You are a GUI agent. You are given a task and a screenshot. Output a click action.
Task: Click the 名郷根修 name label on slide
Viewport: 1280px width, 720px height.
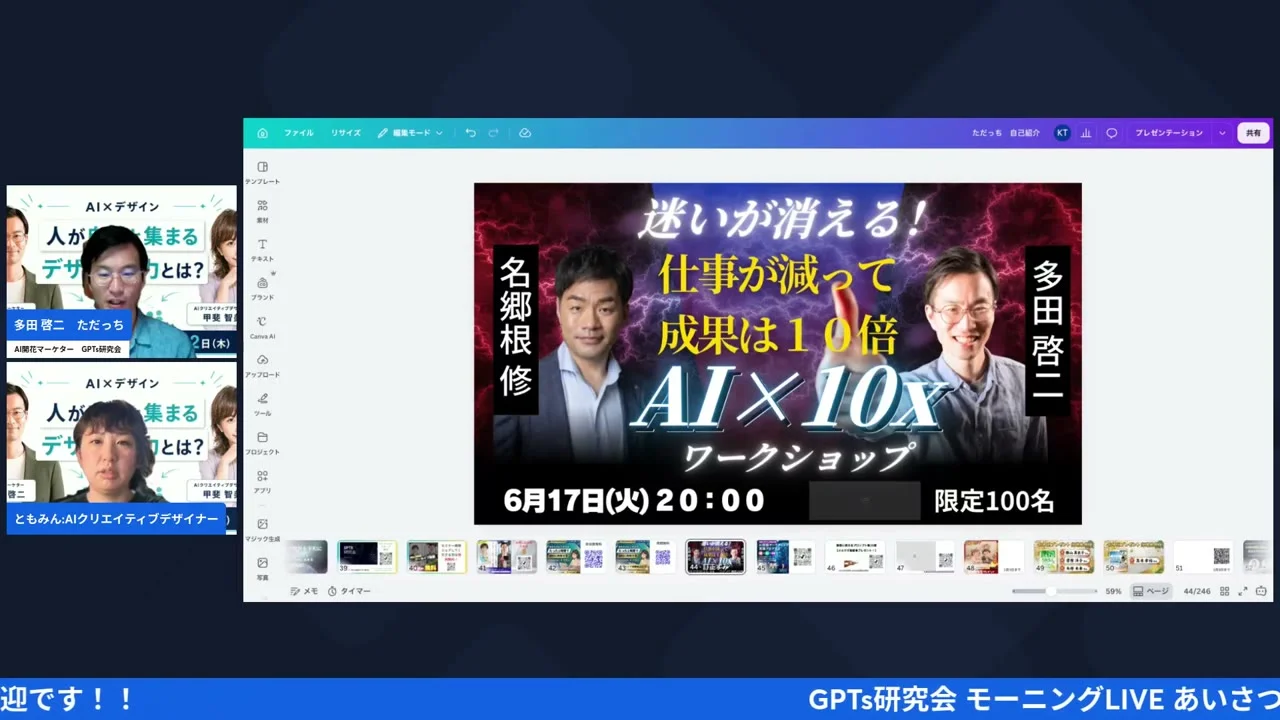point(516,329)
